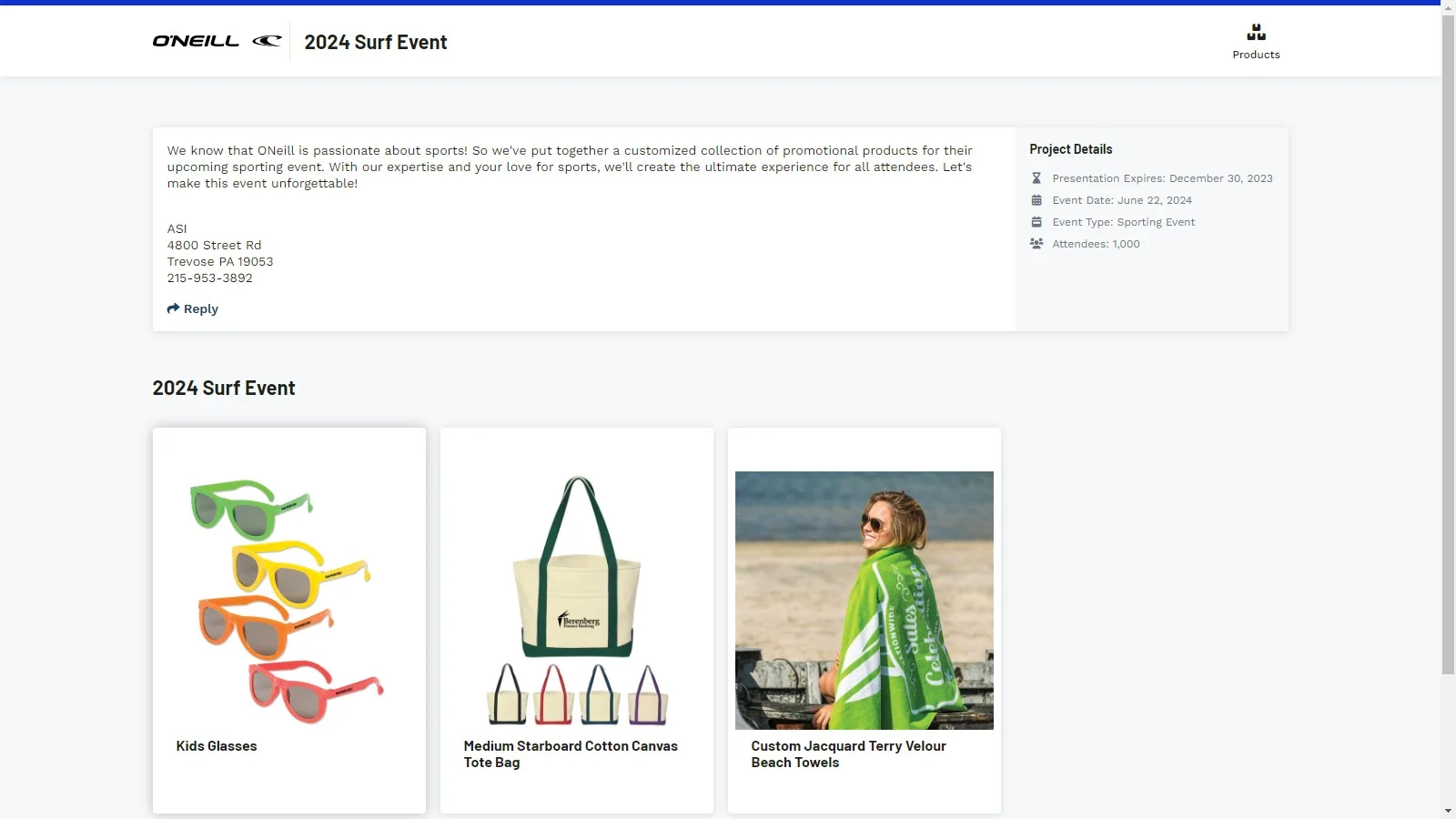Image resolution: width=1456 pixels, height=819 pixels.
Task: Click the Presentation Expires: December 30, 2023 text
Action: (x=1162, y=178)
